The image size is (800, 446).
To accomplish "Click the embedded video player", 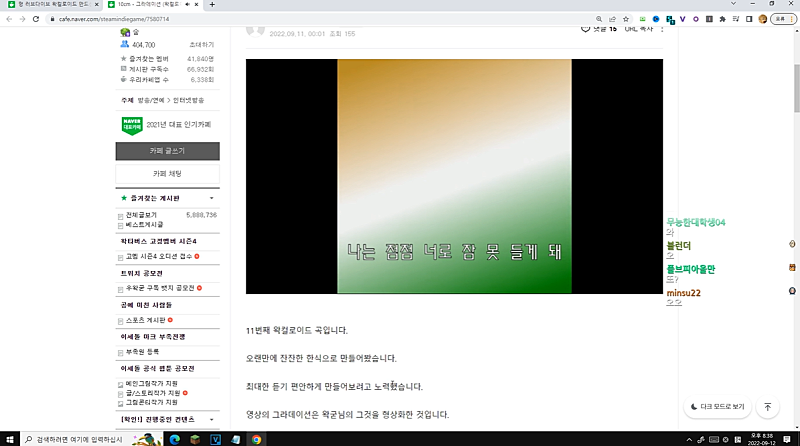I will [x=454, y=176].
